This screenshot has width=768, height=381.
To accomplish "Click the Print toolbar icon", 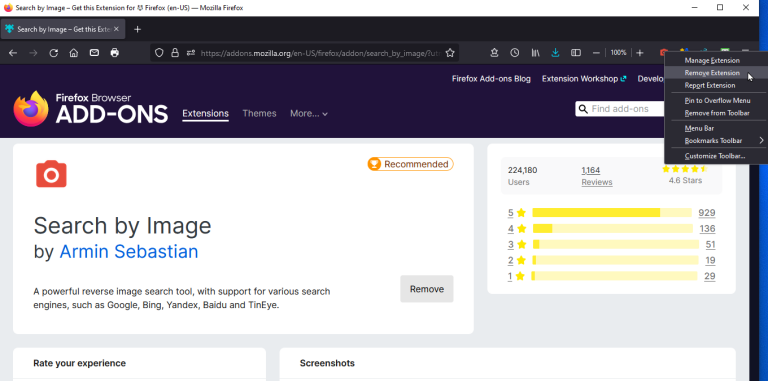I will [115, 53].
